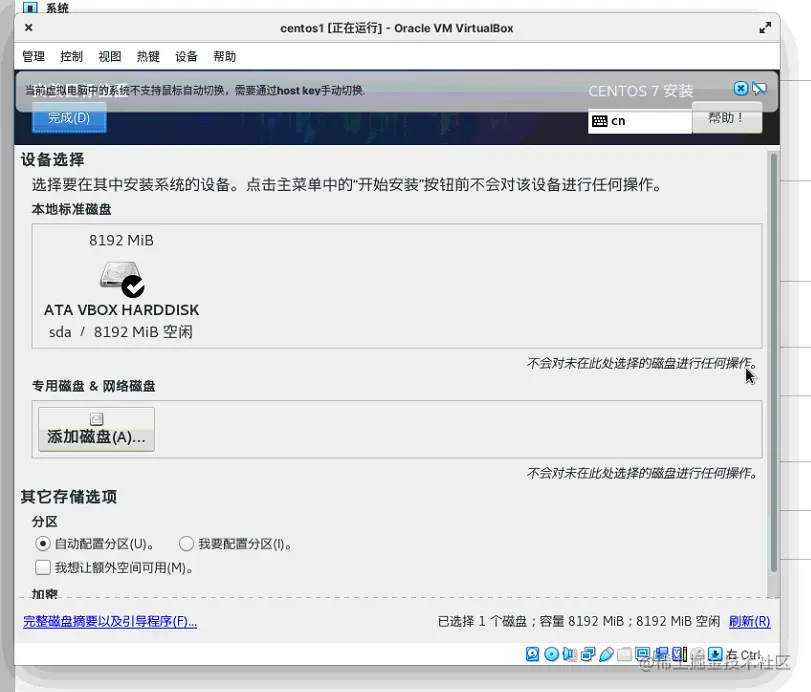The height and width of the screenshot is (692, 811).
Task: Click the 完成(D) done button
Action: tap(69, 118)
